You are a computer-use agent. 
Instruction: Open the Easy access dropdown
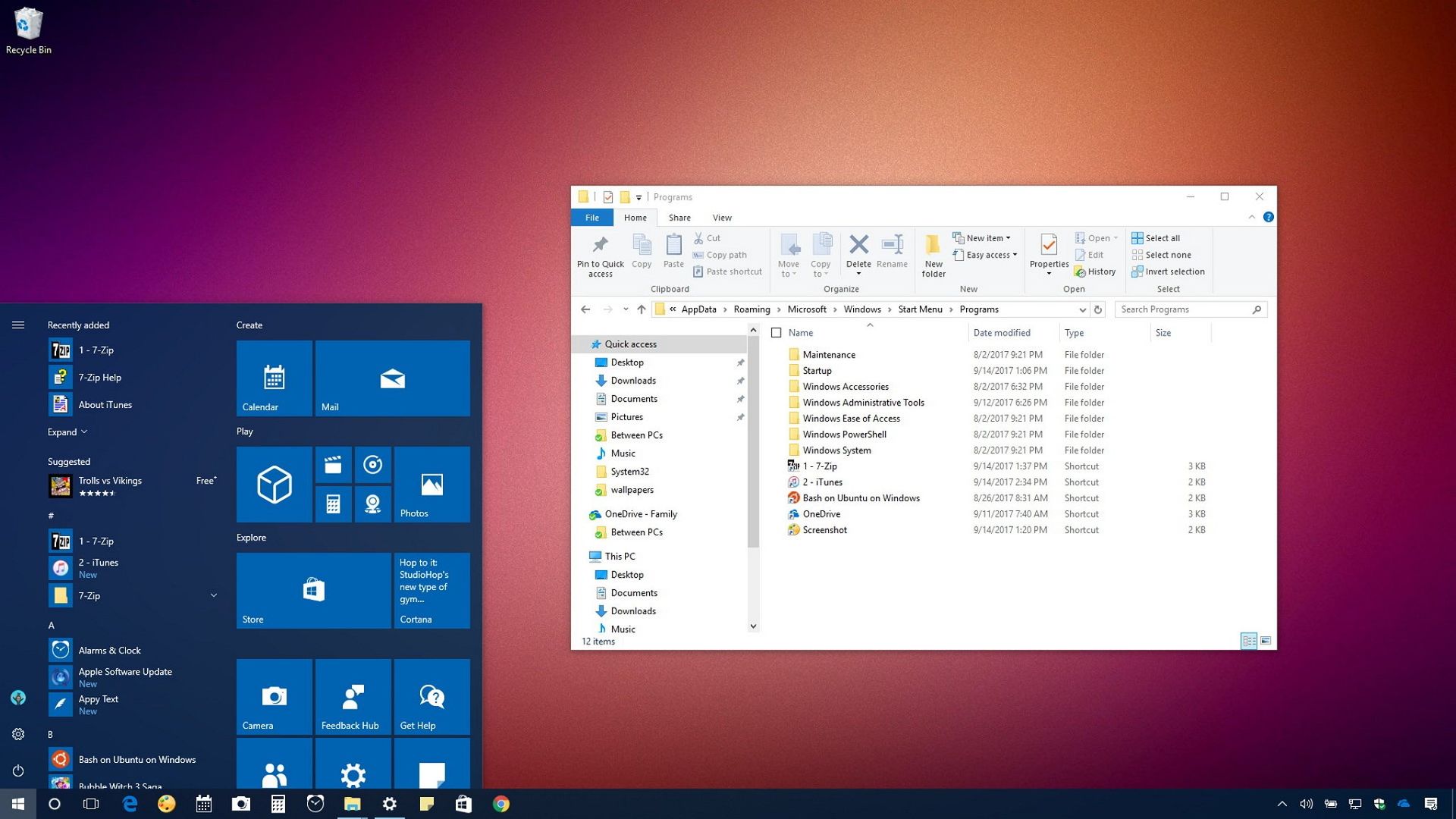(985, 255)
